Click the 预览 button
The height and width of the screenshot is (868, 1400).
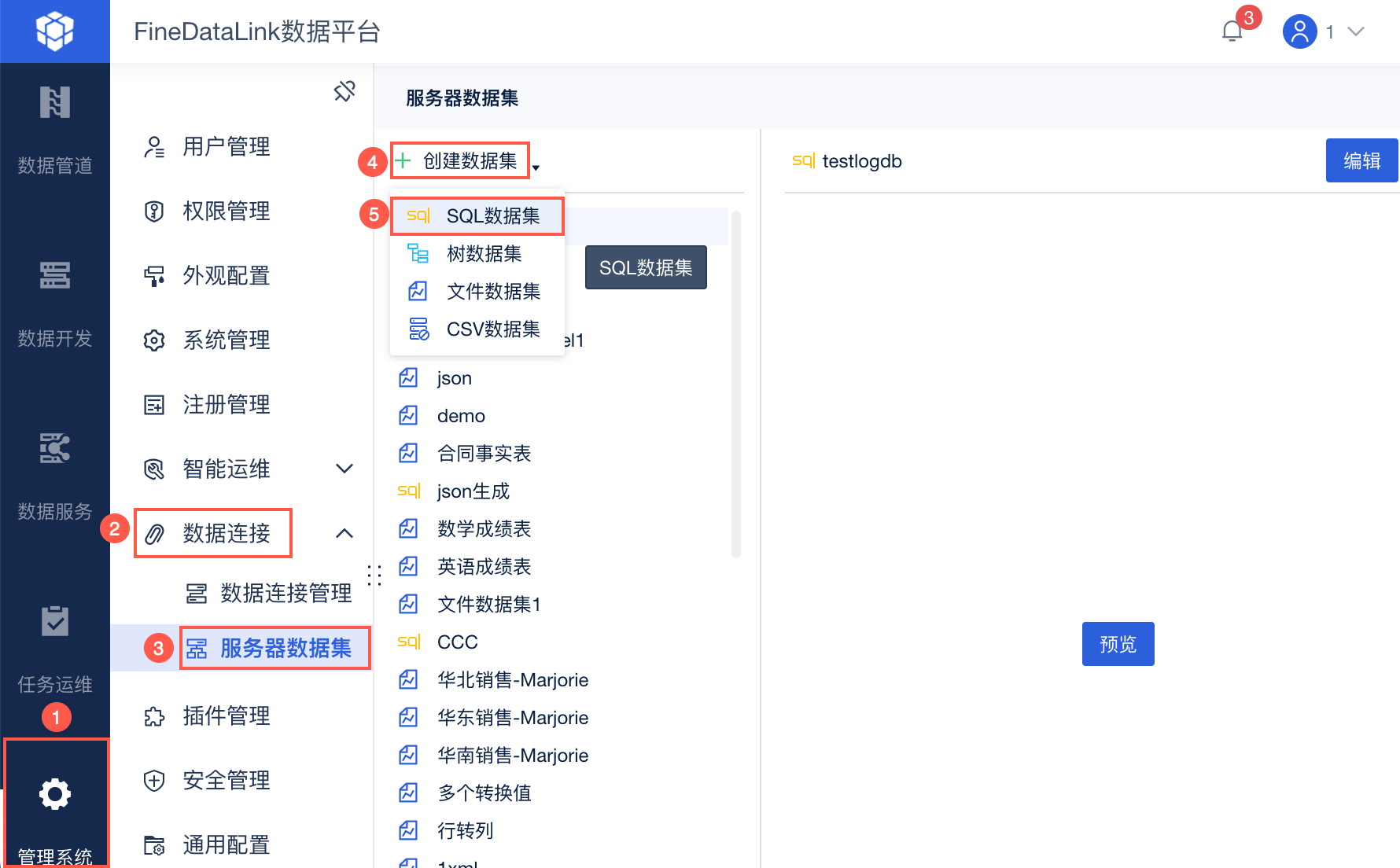[x=1118, y=645]
